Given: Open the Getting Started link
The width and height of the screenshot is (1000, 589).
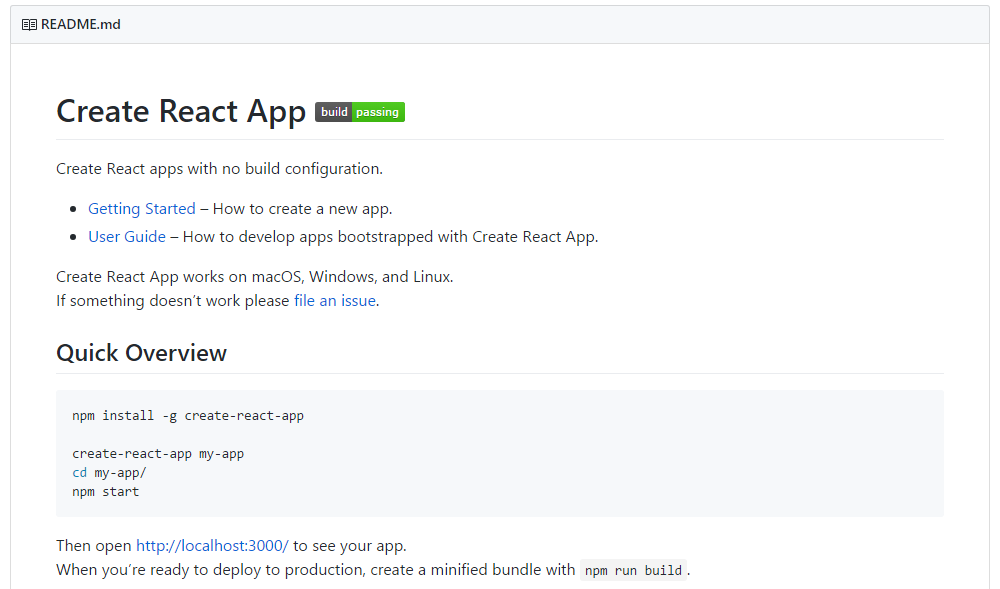Looking at the screenshot, I should (x=142, y=209).
